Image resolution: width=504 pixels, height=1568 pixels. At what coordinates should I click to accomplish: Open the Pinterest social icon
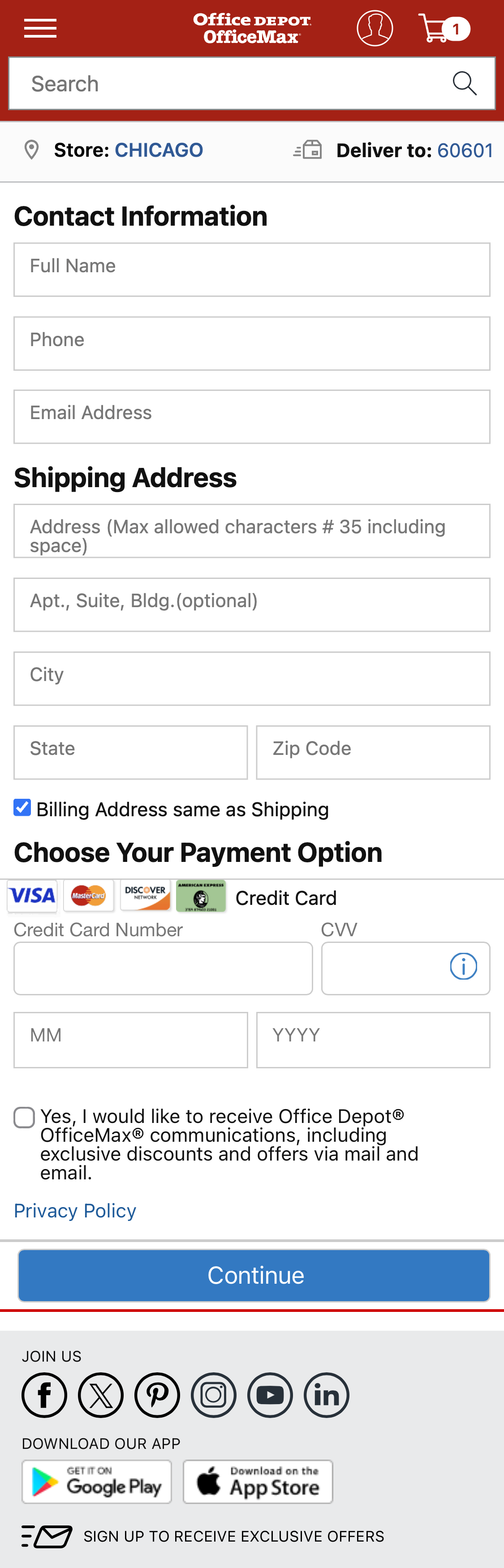point(157,1395)
